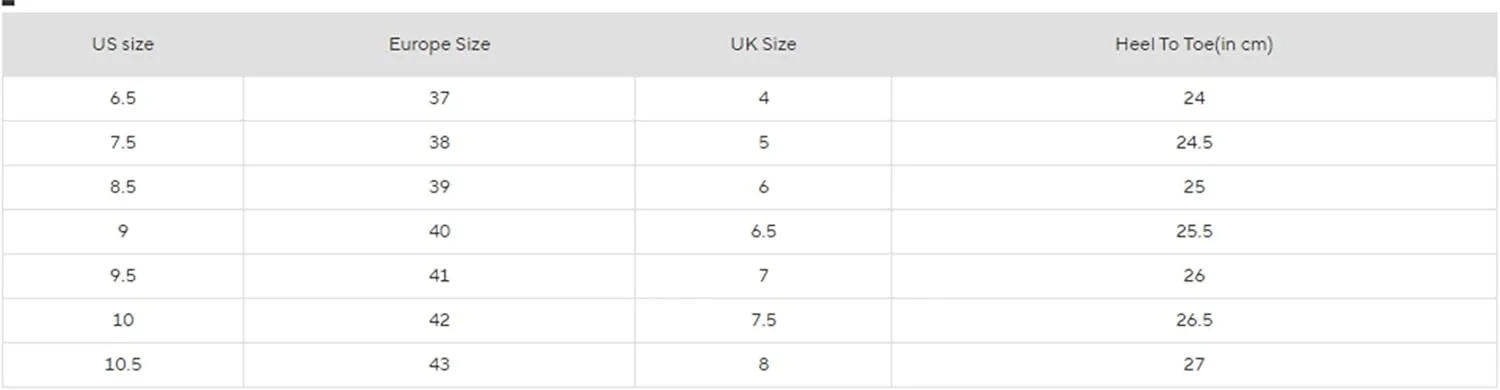This screenshot has height=390, width=1500.
Task: Select UK size 7.5 cell
Action: [x=763, y=320]
